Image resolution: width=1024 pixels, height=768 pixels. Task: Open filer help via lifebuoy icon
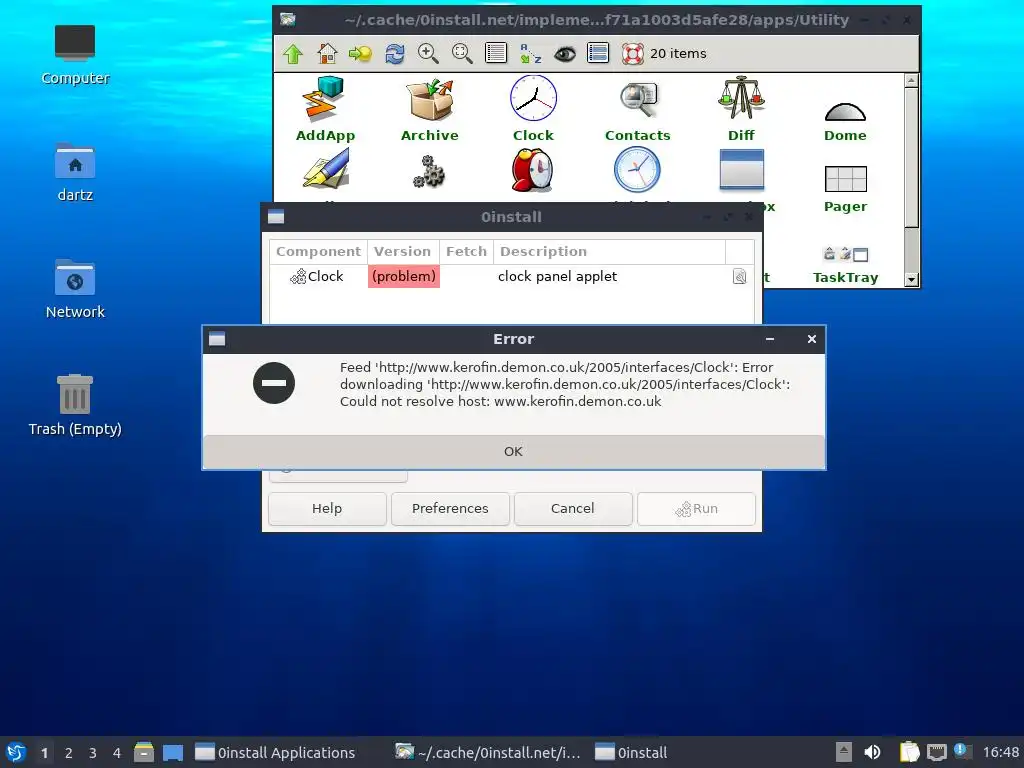tap(632, 54)
